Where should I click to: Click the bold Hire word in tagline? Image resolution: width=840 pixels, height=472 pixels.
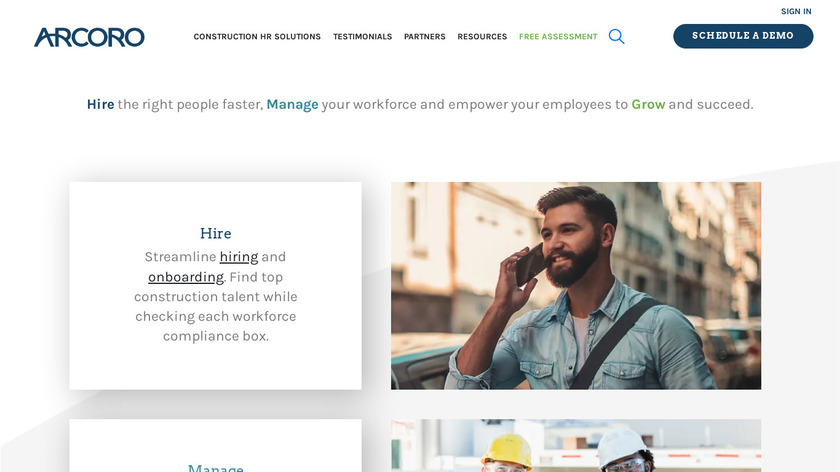101,104
